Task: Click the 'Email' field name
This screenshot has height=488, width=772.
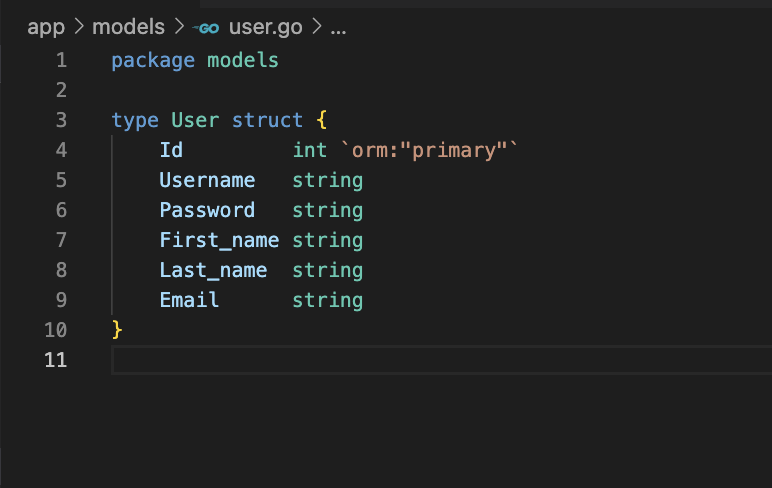Action: click(189, 300)
